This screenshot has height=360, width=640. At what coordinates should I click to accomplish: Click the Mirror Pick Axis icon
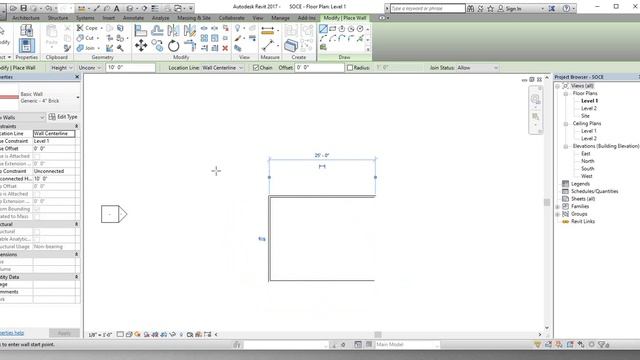[x=173, y=30]
